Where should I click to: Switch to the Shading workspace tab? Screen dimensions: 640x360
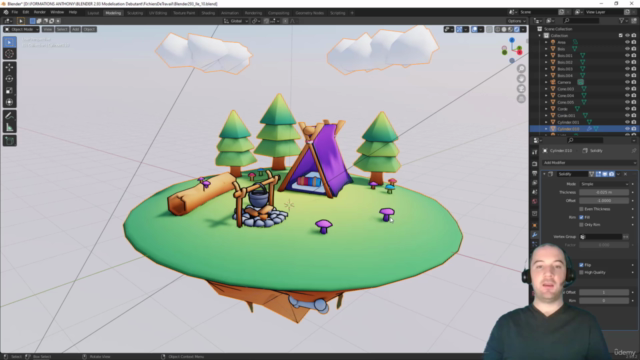(208, 13)
